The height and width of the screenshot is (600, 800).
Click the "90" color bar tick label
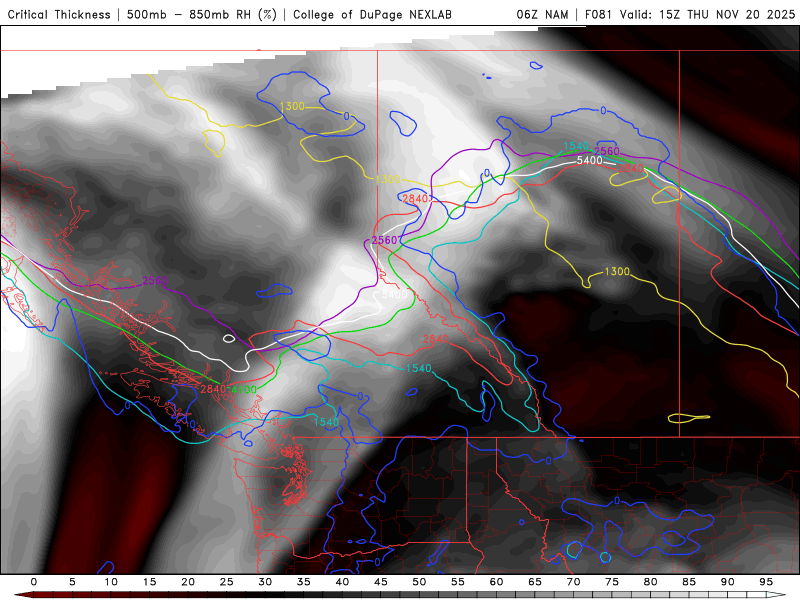[727, 582]
